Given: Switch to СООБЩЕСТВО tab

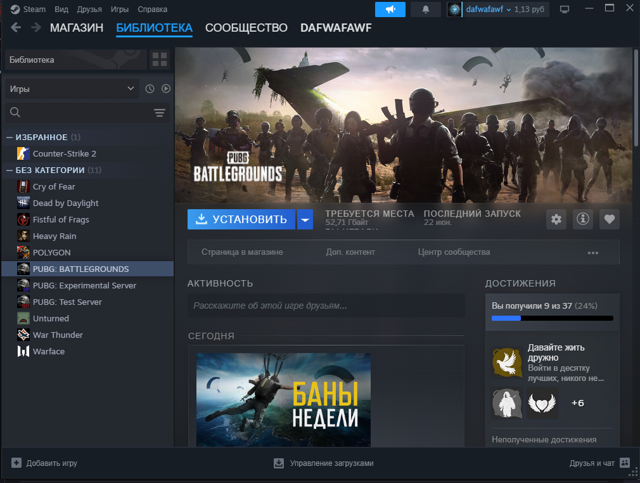Looking at the screenshot, I should click(246, 28).
